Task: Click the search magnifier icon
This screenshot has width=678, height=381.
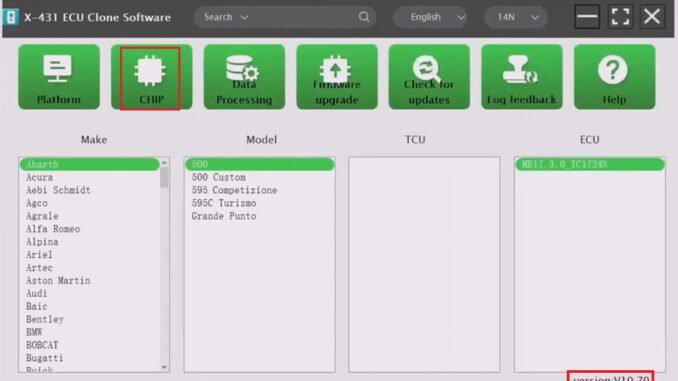Action: point(364,17)
